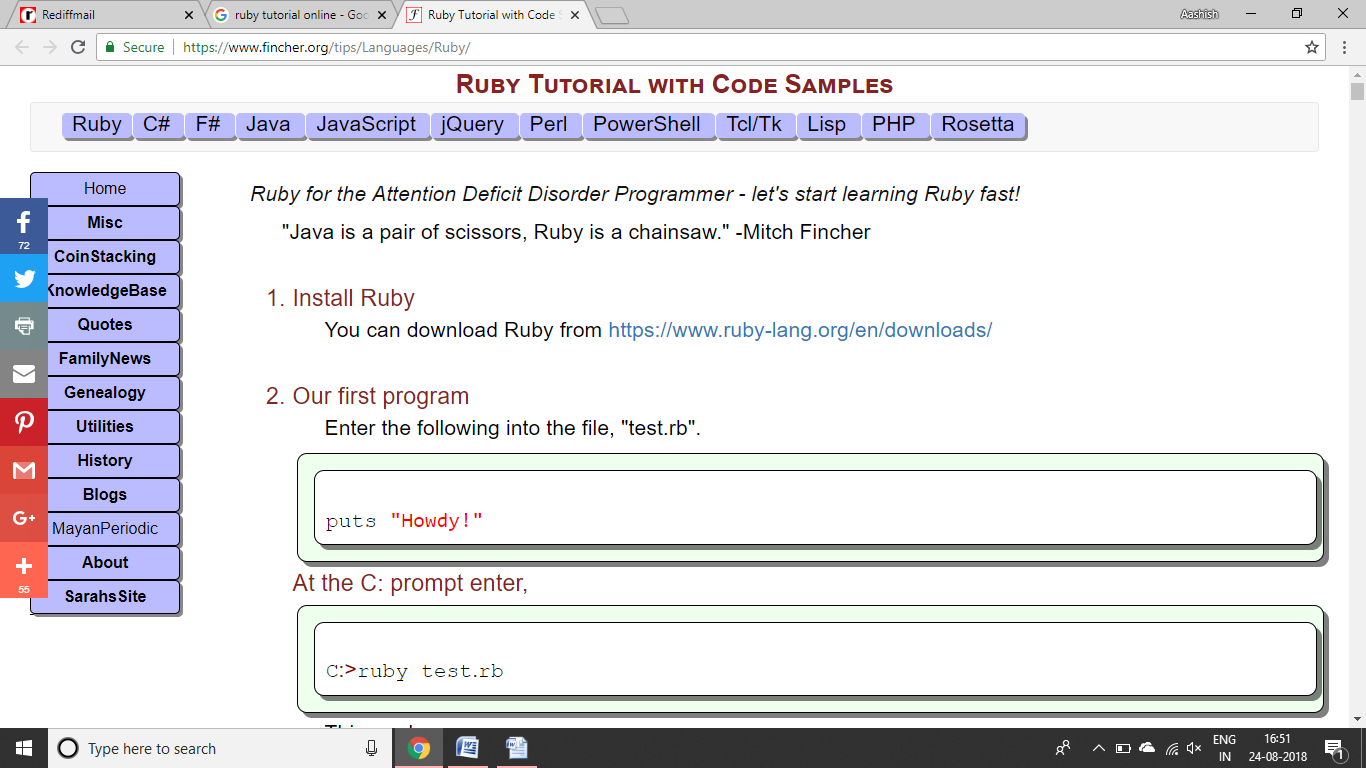
Task: Open the Utilities sidebar button
Action: pos(105,426)
